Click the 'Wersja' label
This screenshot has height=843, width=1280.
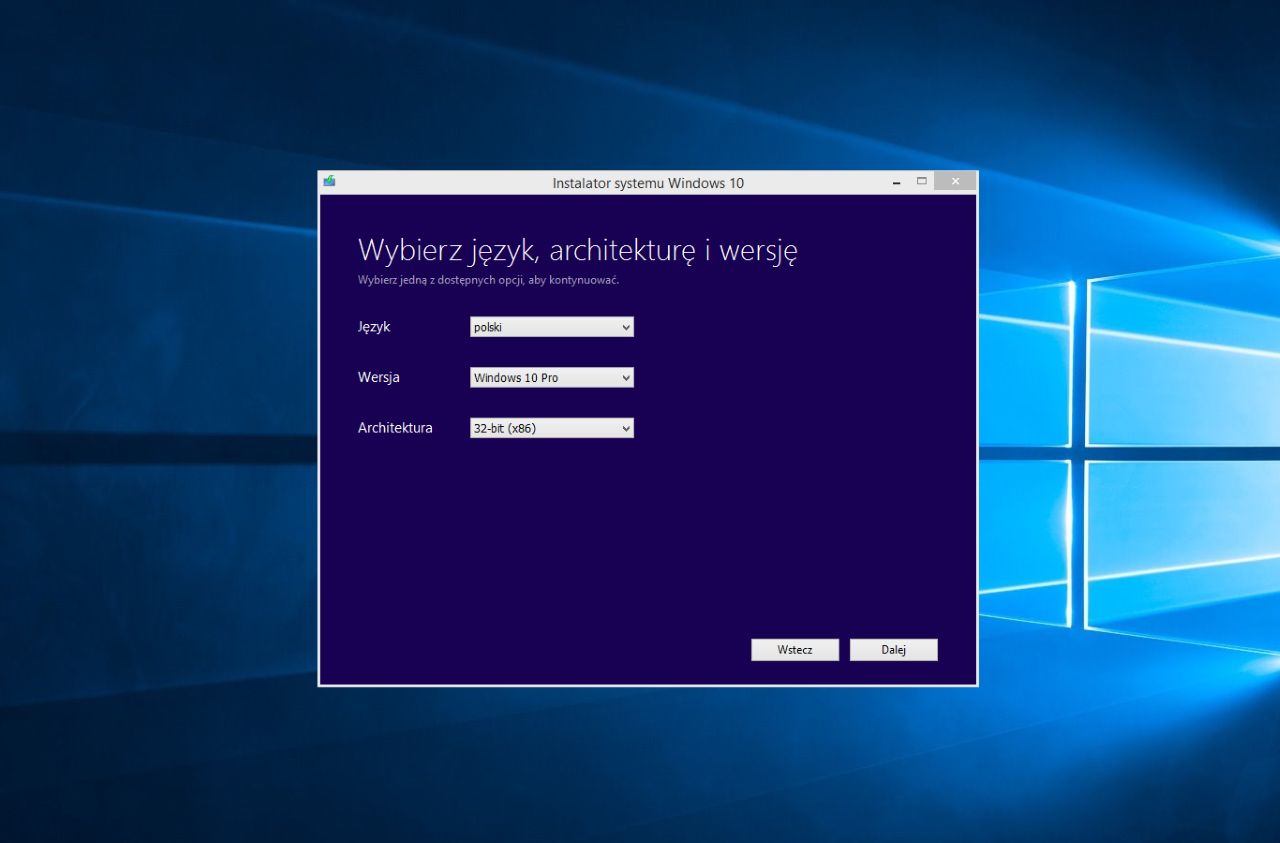coord(379,378)
